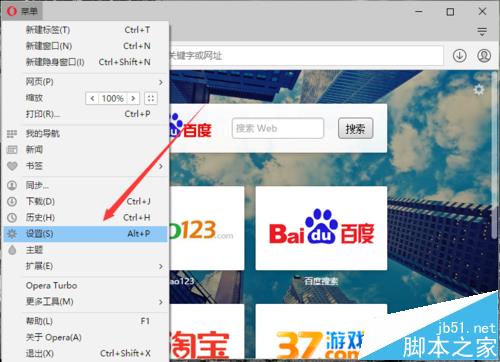Choose New Window menu entry
This screenshot has width=500, height=362.
point(86,46)
